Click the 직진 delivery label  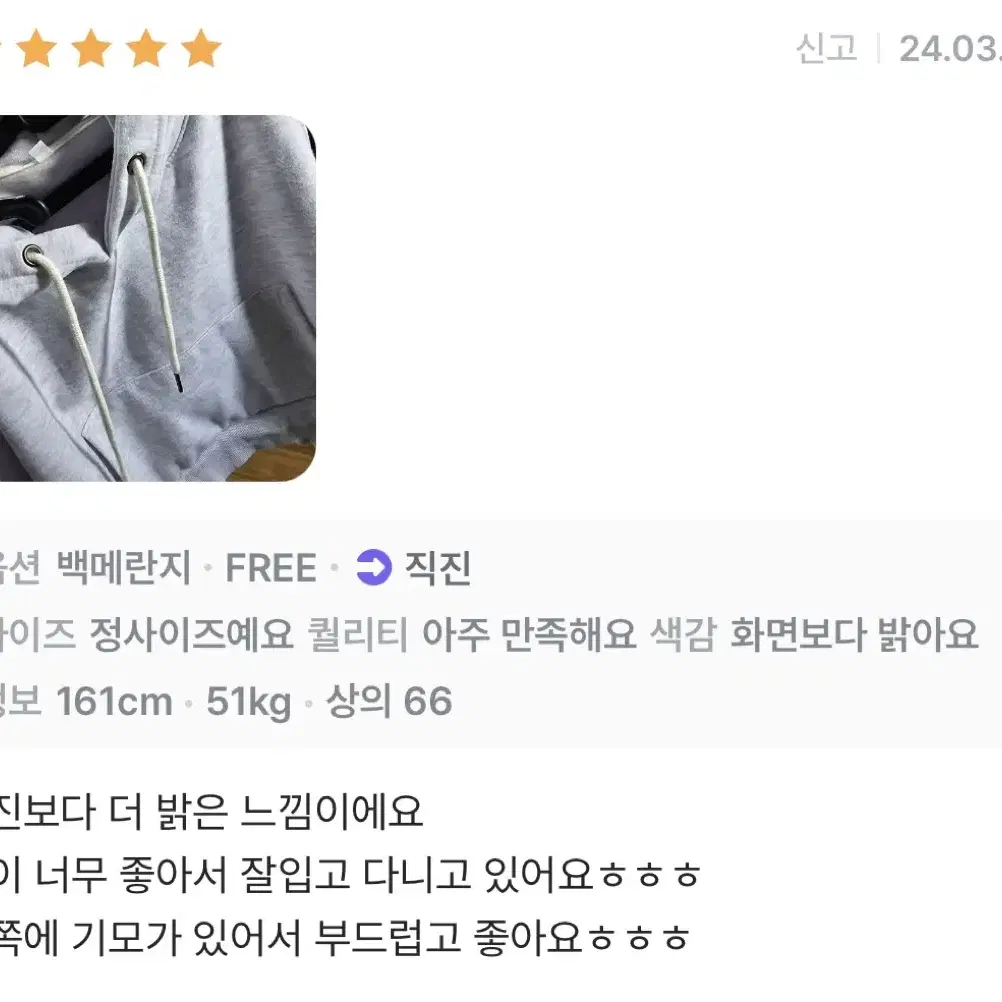coord(438,567)
